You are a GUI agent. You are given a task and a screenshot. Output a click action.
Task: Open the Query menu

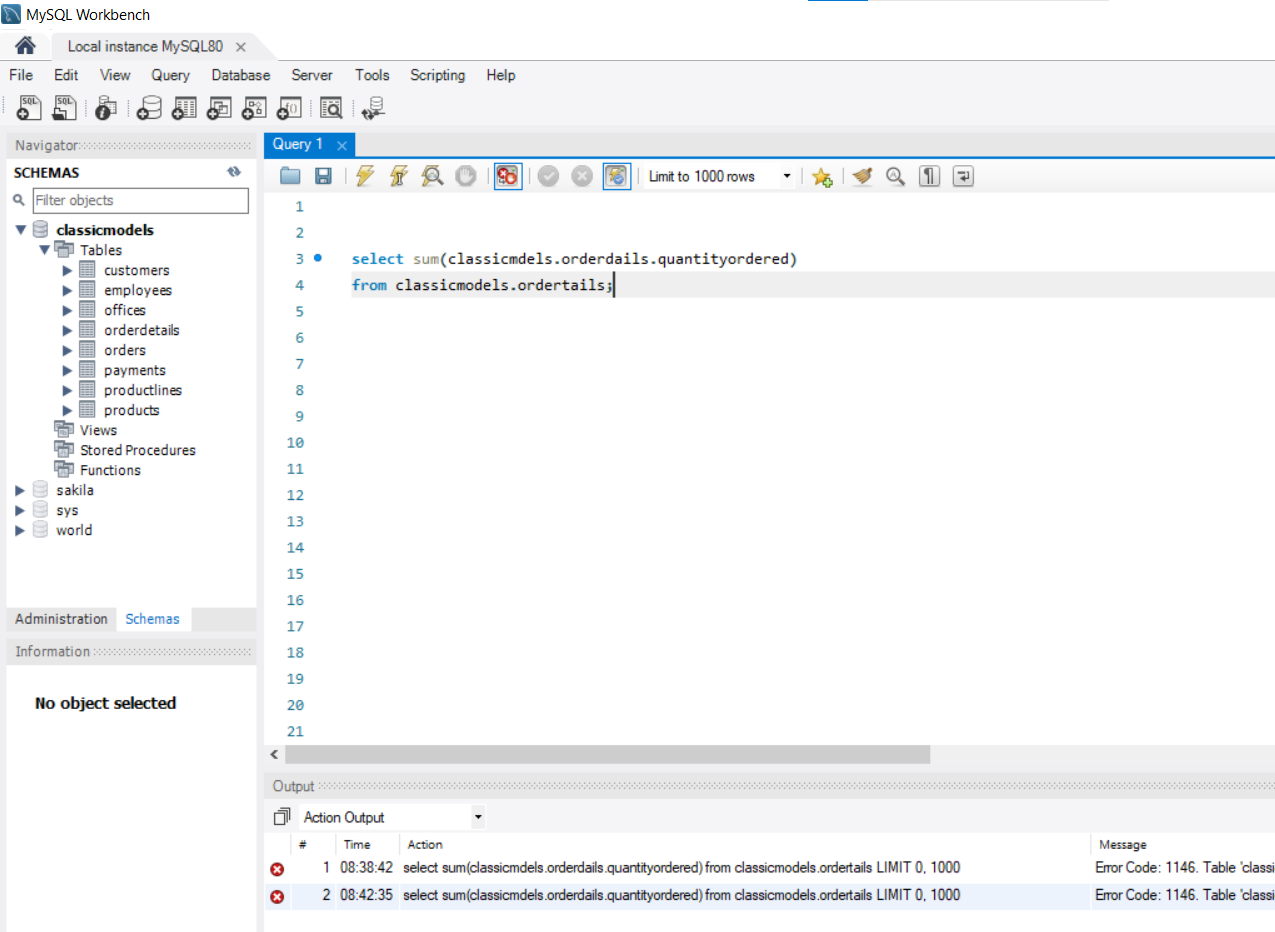coord(171,75)
